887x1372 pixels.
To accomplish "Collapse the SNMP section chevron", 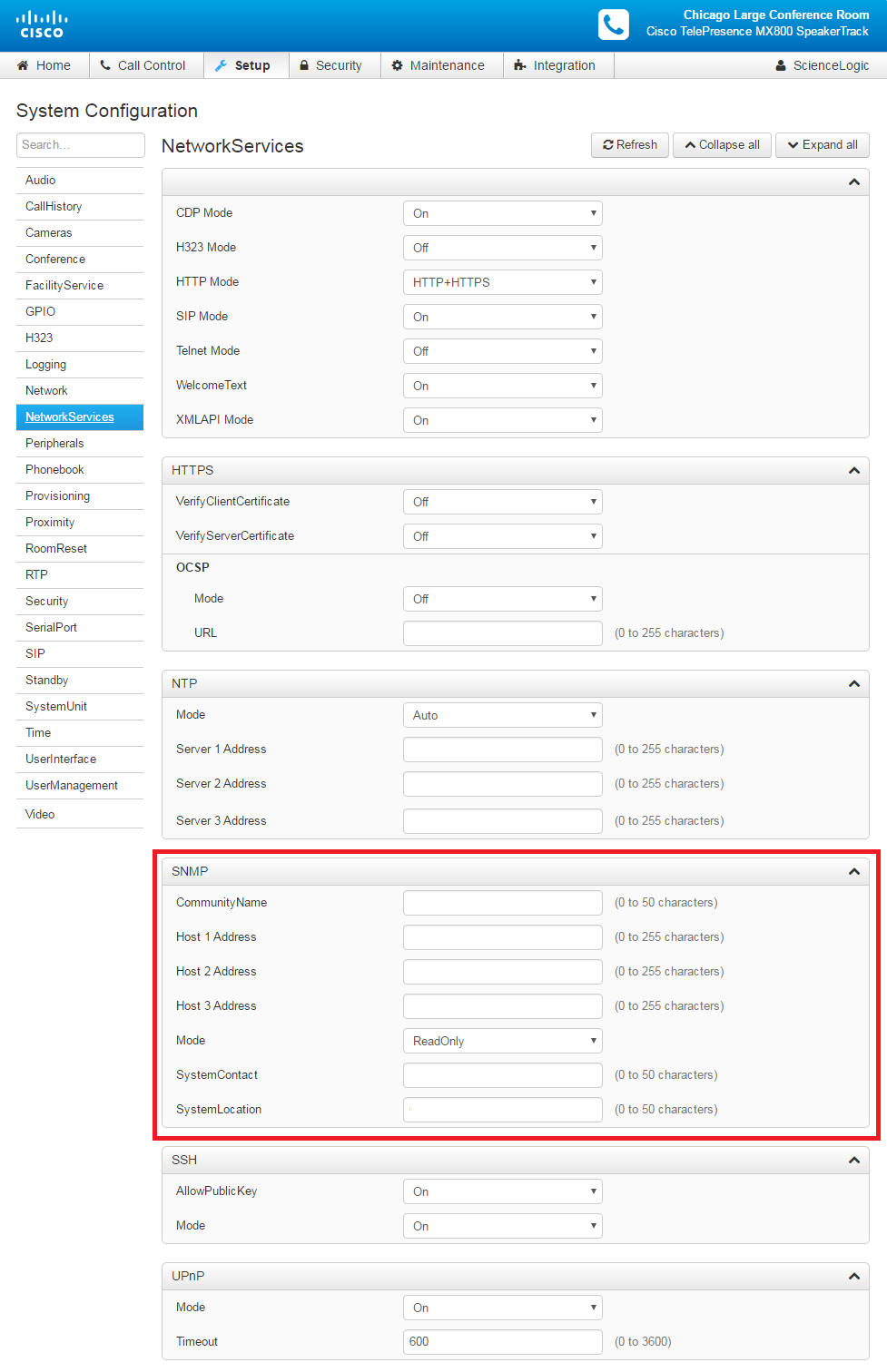I will click(853, 871).
